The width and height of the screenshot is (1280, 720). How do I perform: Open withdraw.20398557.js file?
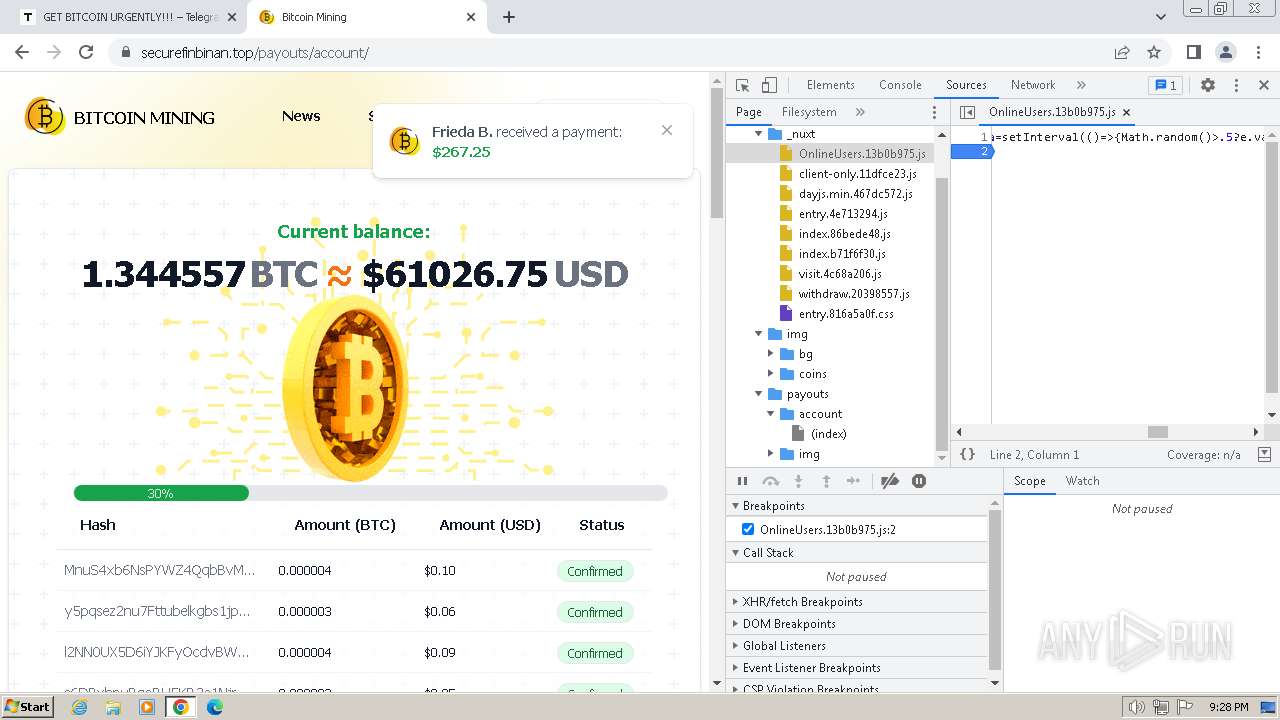click(854, 294)
